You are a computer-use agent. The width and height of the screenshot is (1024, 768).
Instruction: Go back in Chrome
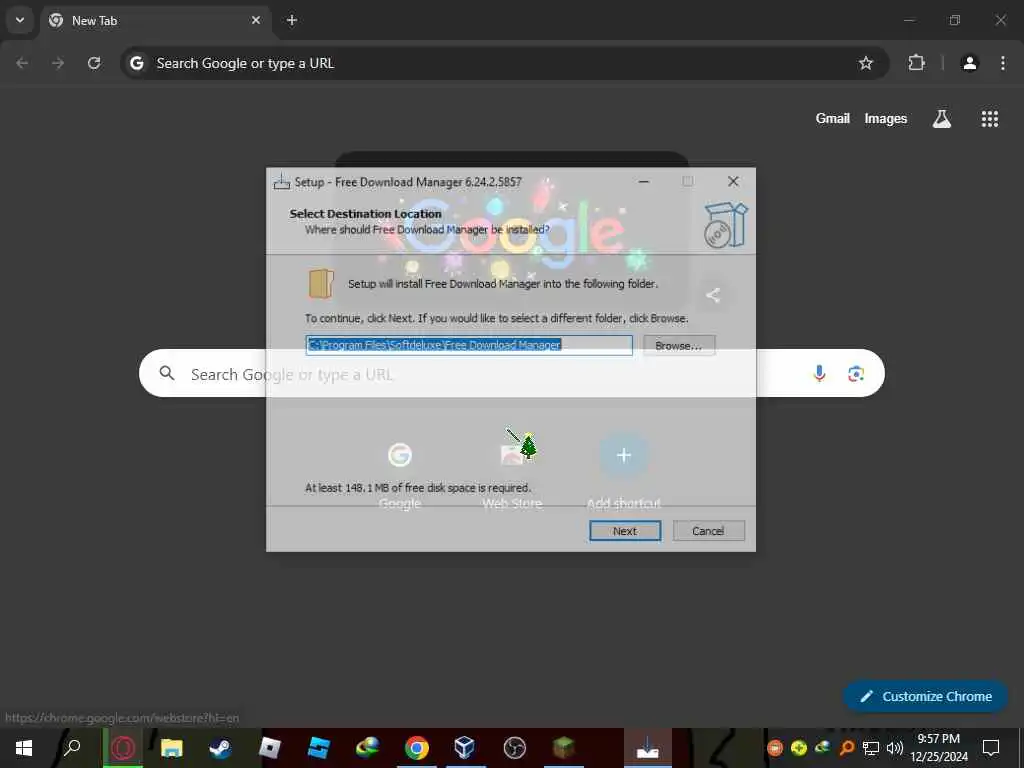coord(22,63)
